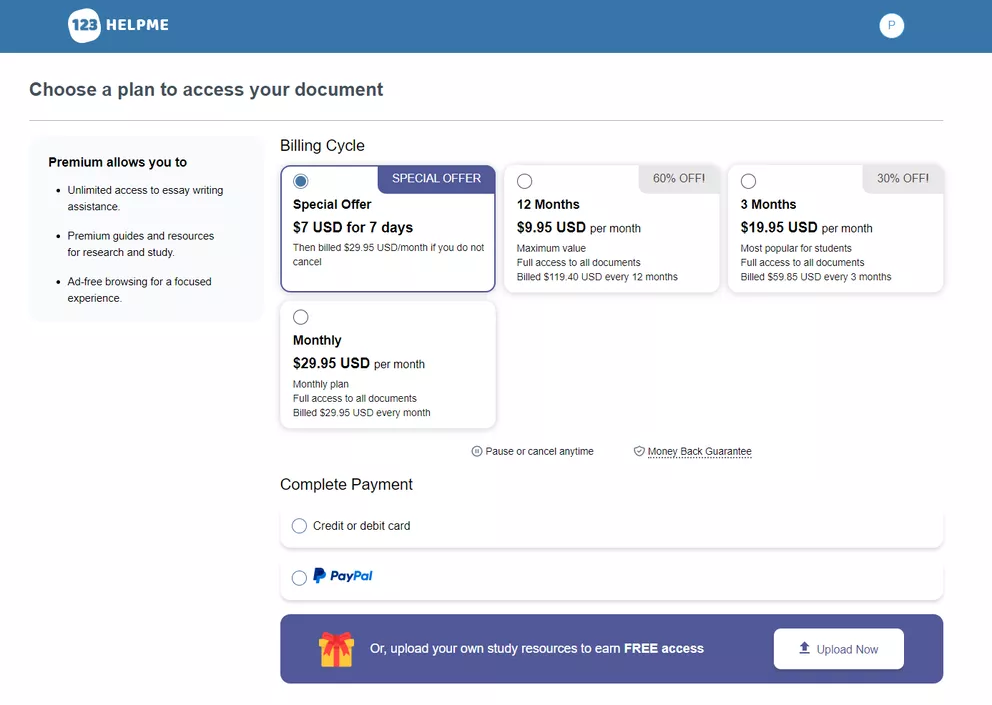Click 'Or, upload your own study resources' text
The height and width of the screenshot is (705, 992).
(x=536, y=649)
